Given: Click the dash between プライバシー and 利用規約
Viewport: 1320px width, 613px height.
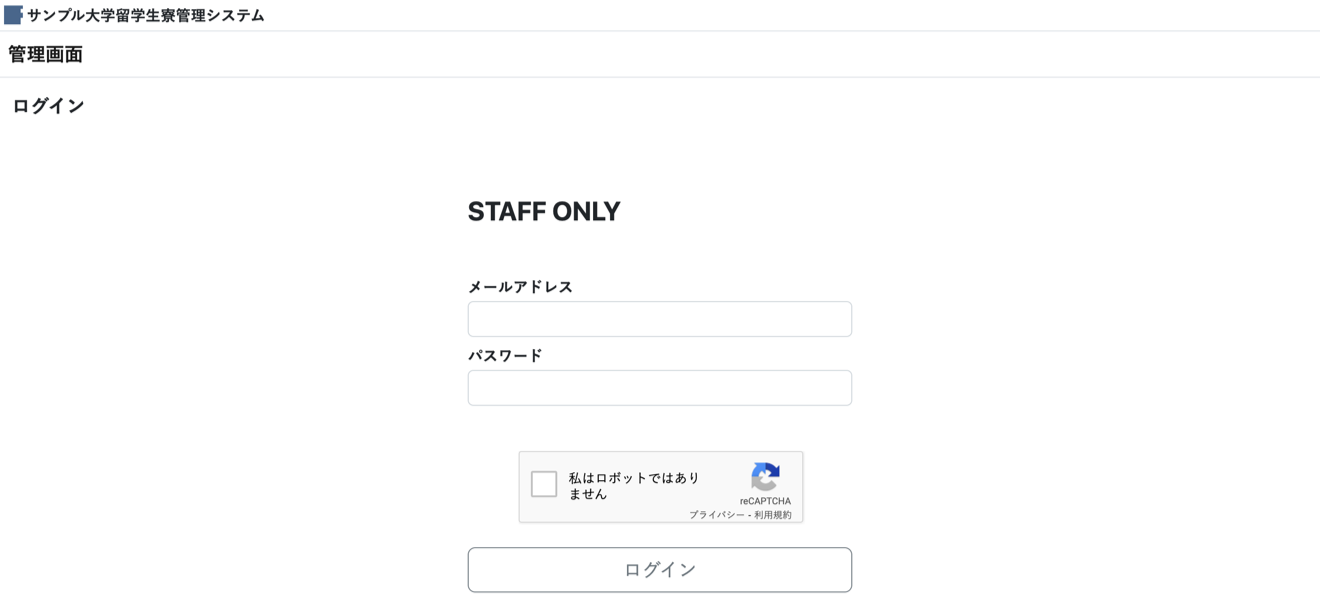Looking at the screenshot, I should [x=749, y=515].
